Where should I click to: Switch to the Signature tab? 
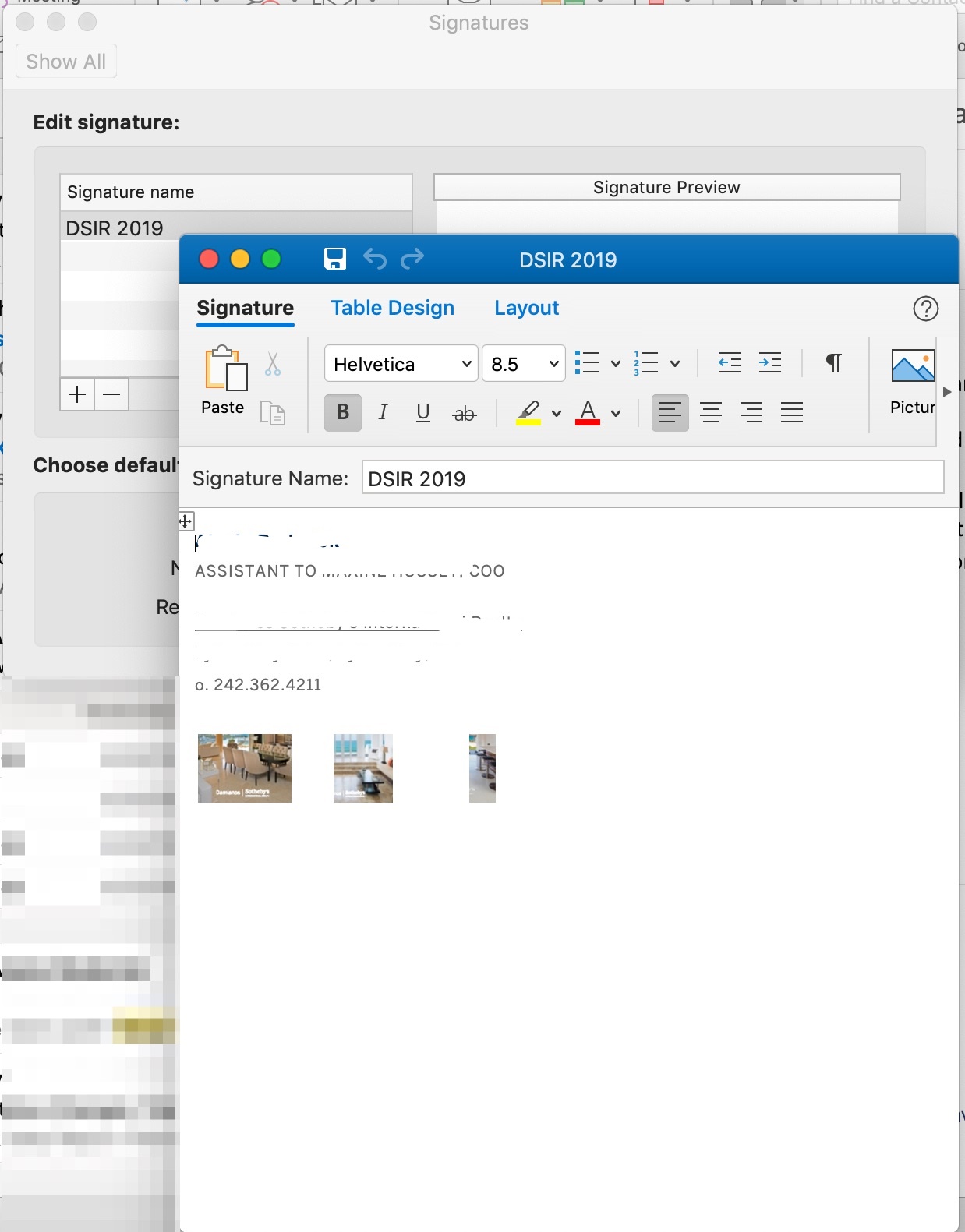pyautogui.click(x=246, y=309)
